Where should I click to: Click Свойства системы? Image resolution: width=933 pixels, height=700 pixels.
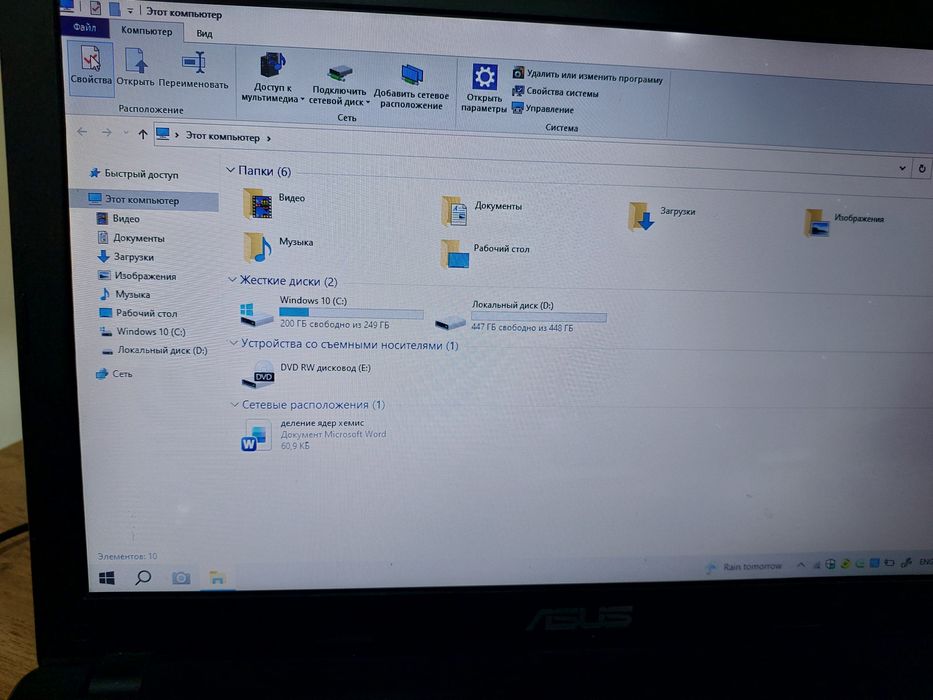click(x=556, y=92)
